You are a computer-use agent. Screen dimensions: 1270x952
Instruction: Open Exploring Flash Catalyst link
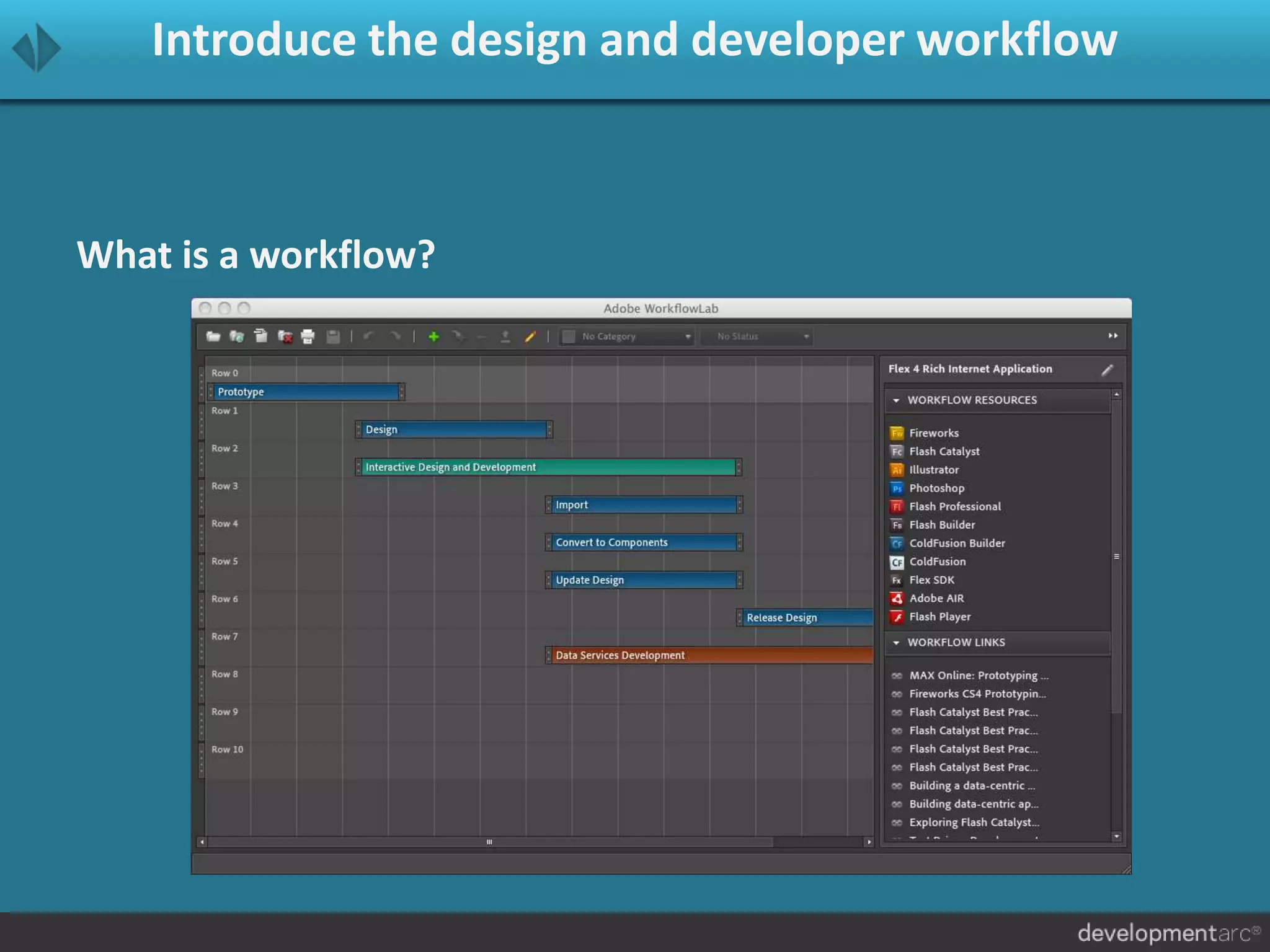tap(974, 822)
